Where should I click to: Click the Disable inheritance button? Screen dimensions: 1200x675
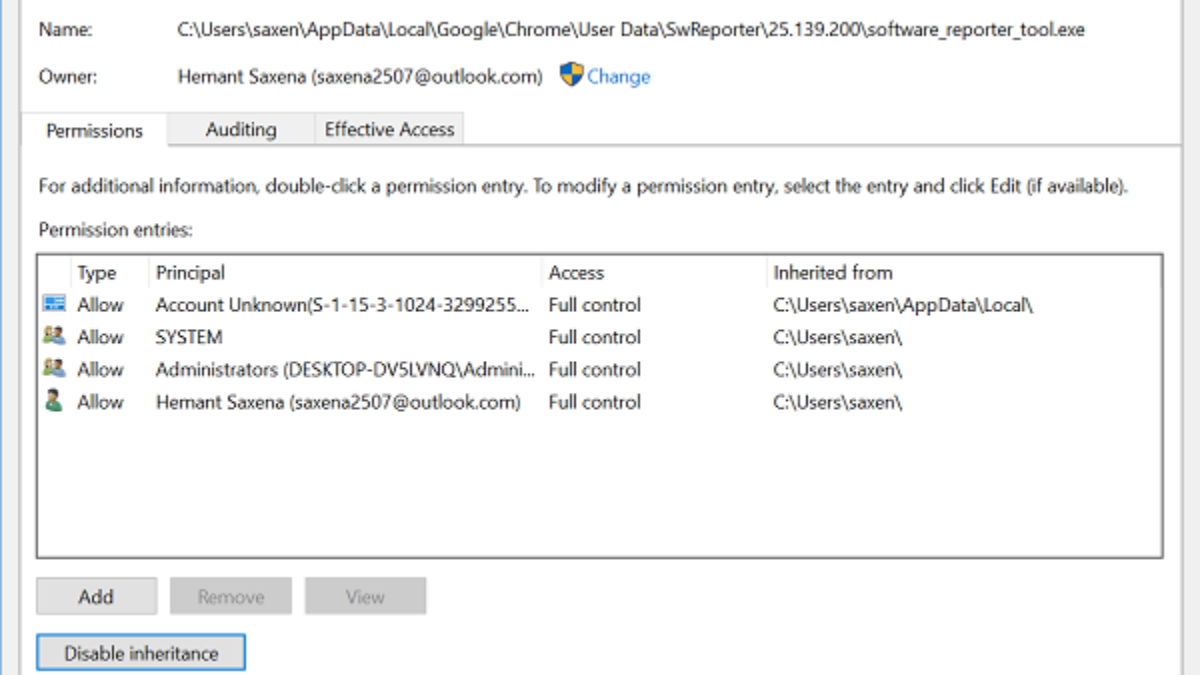pyautogui.click(x=141, y=654)
